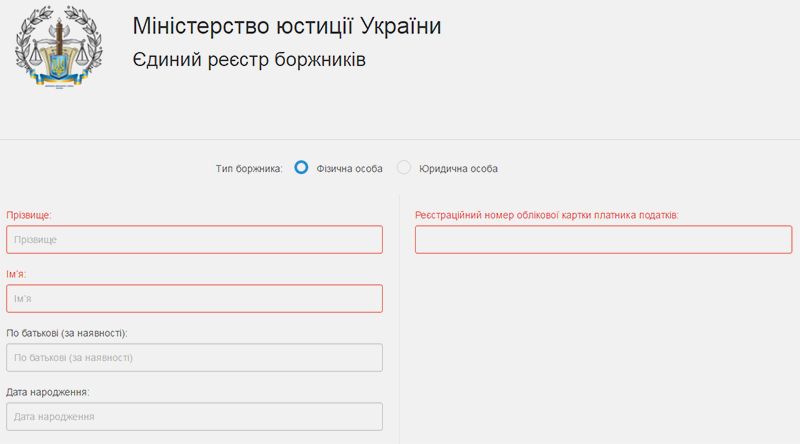
Task: Click the Прізвище: red field label
Action: pos(29,215)
